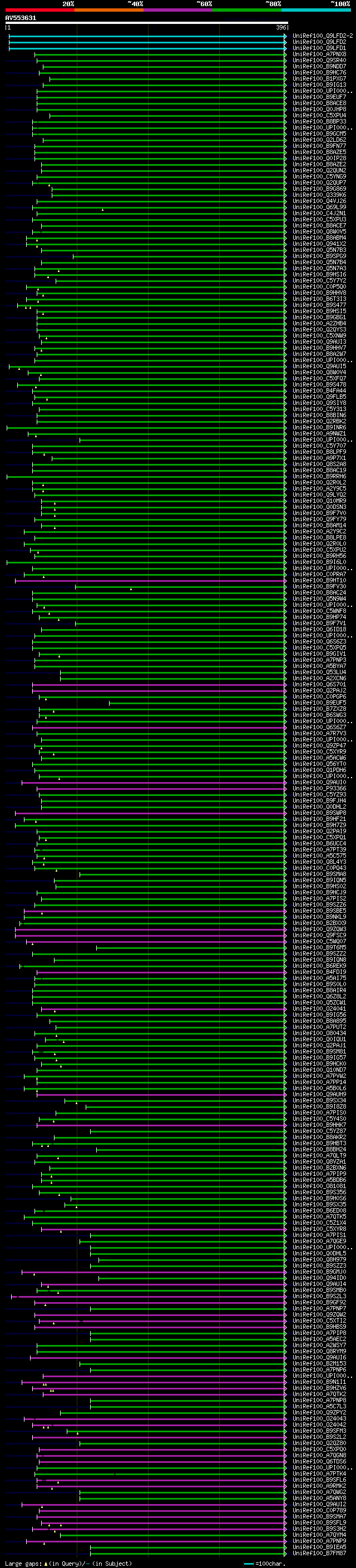Select label UniRef100_Q9AUI0
The image size is (356, 1568).
(319, 783)
